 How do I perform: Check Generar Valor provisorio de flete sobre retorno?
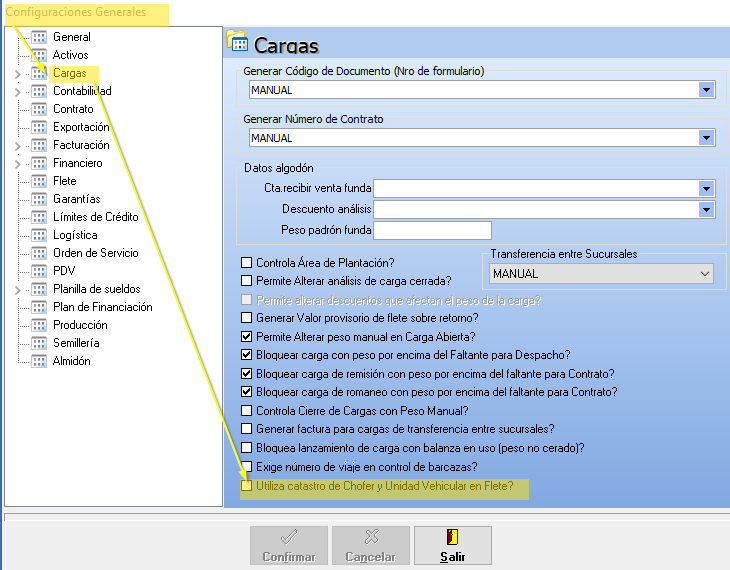246,318
